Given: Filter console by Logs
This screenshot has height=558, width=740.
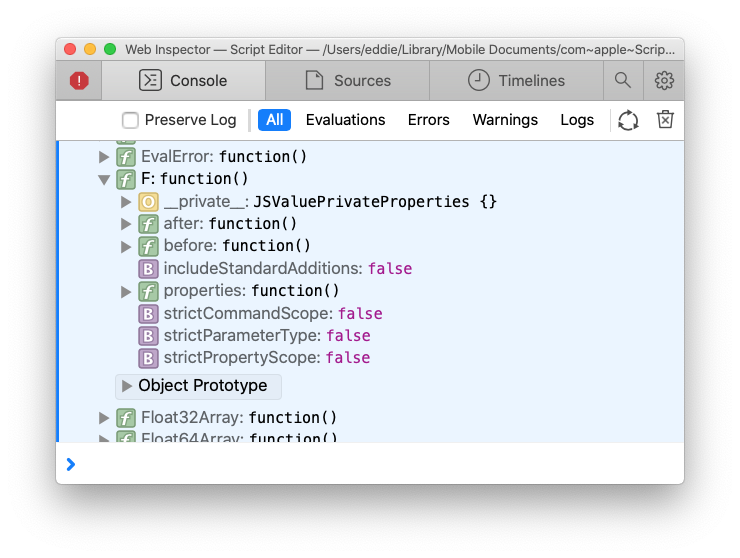Looking at the screenshot, I should coord(577,120).
